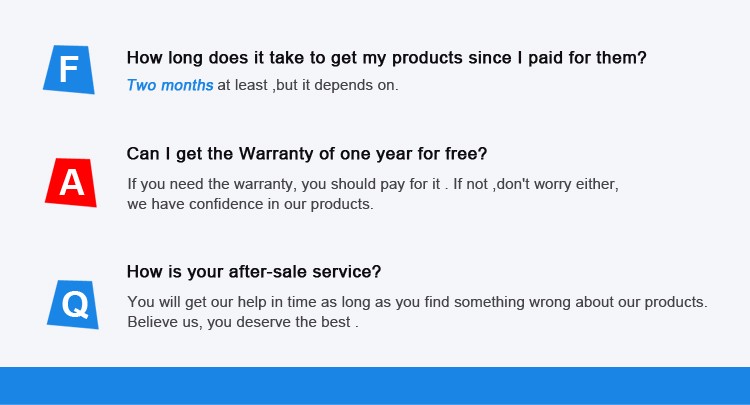Open the after-sale service question heading
Viewport: 750px width, 405px height.
pyautogui.click(x=254, y=271)
